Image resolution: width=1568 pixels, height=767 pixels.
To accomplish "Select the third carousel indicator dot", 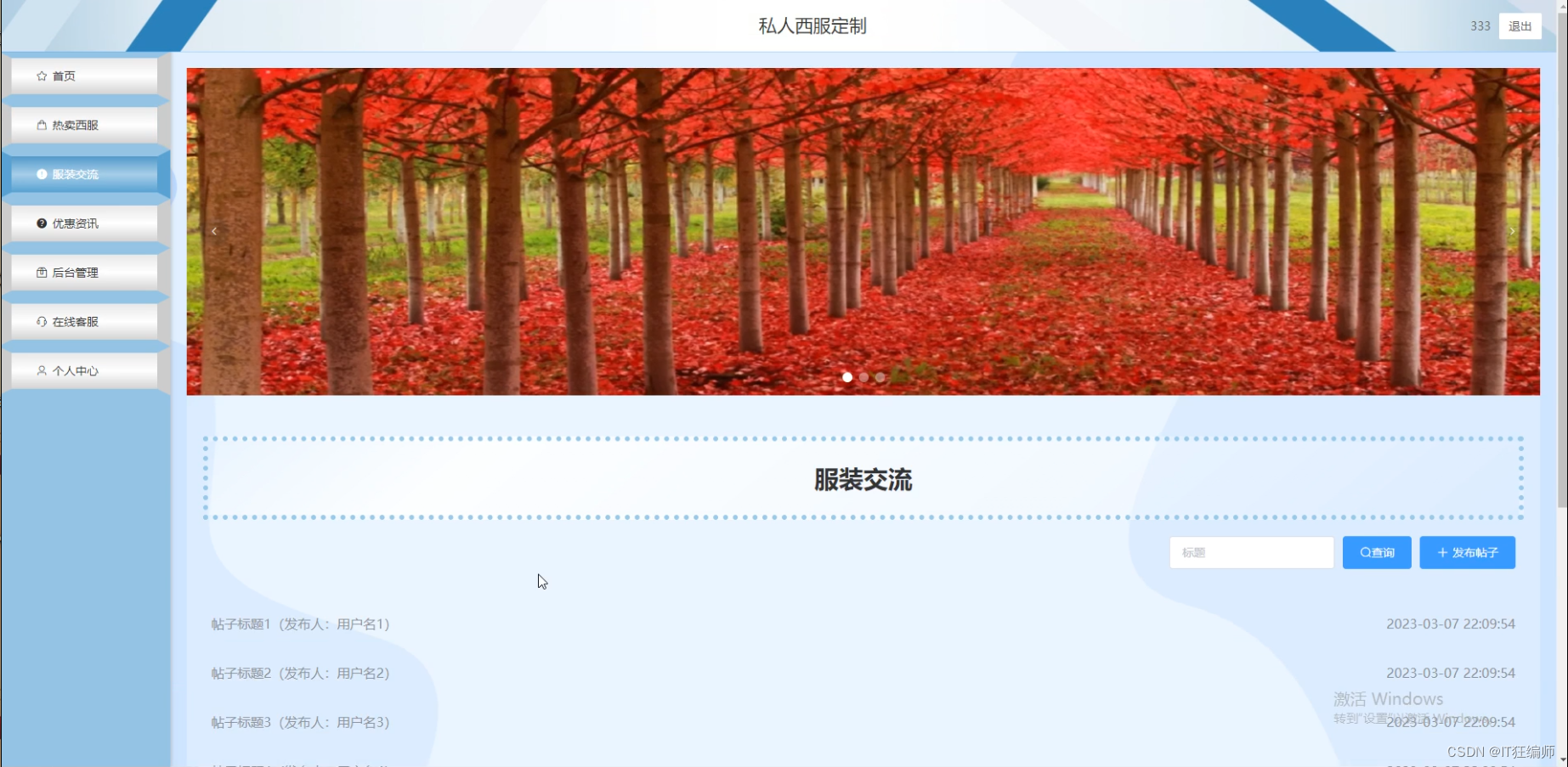I will [x=880, y=377].
